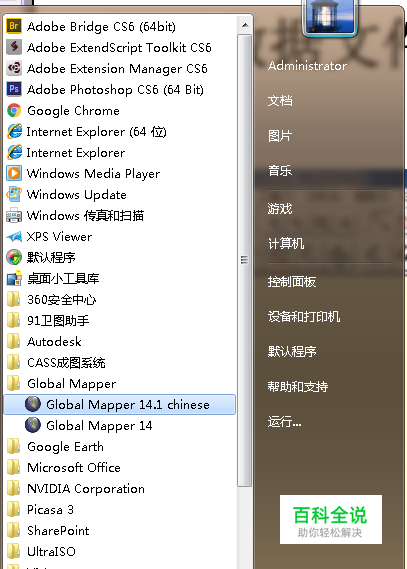Image resolution: width=407 pixels, height=569 pixels.
Task: Click the programs list scrollbar thumb
Action: click(x=245, y=260)
